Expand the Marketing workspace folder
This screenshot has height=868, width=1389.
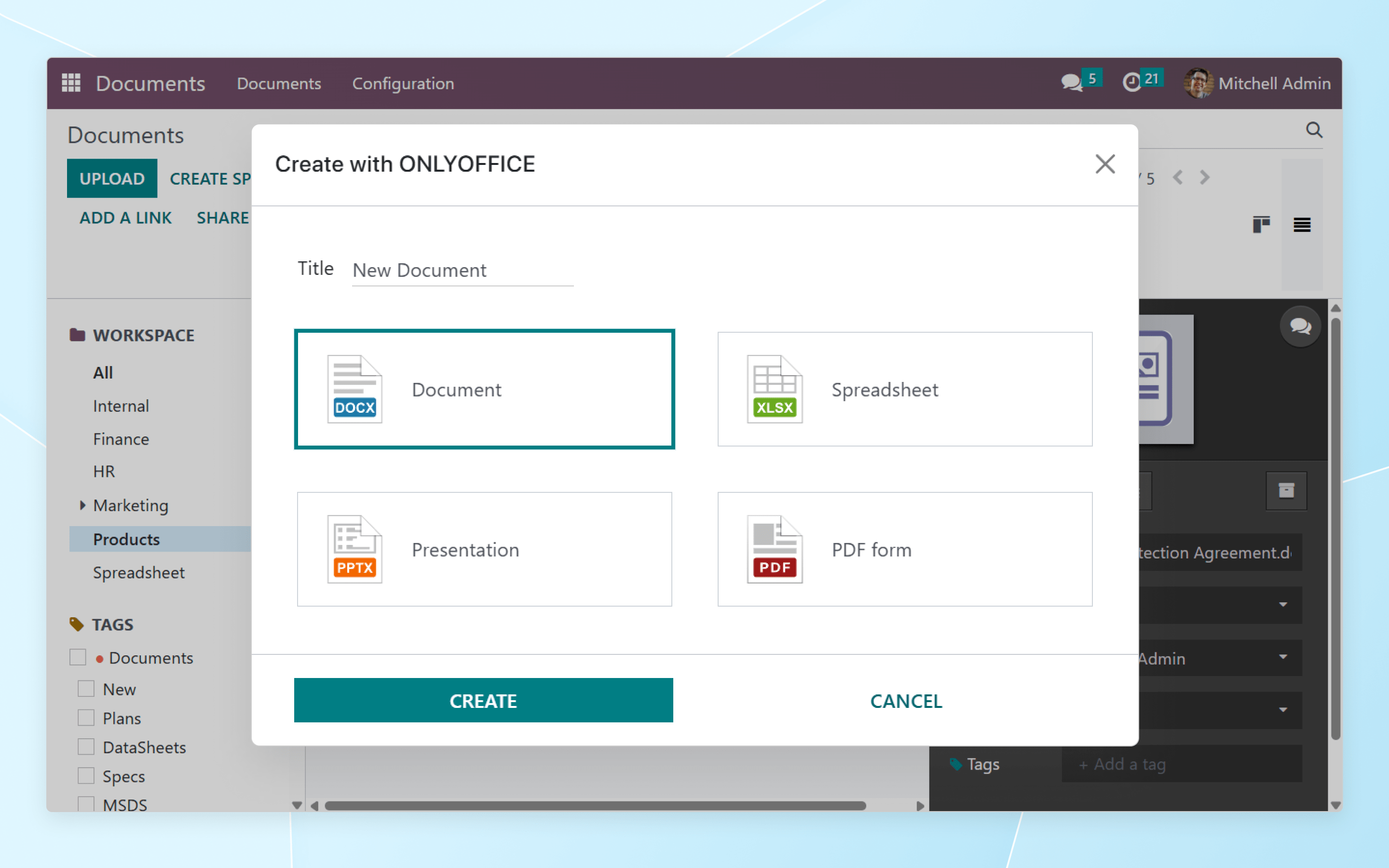[82, 505]
